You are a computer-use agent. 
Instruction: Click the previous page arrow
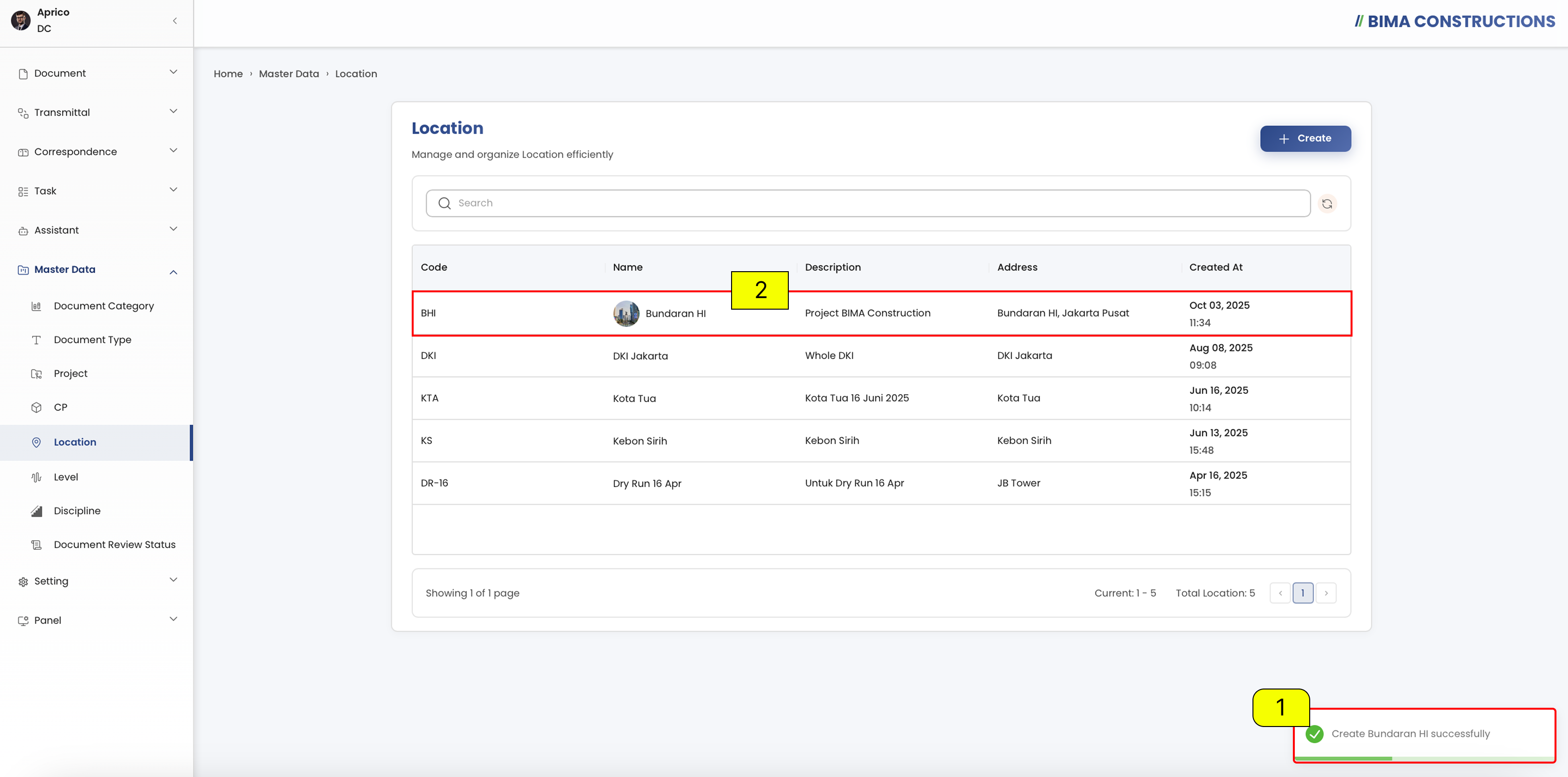[1280, 593]
